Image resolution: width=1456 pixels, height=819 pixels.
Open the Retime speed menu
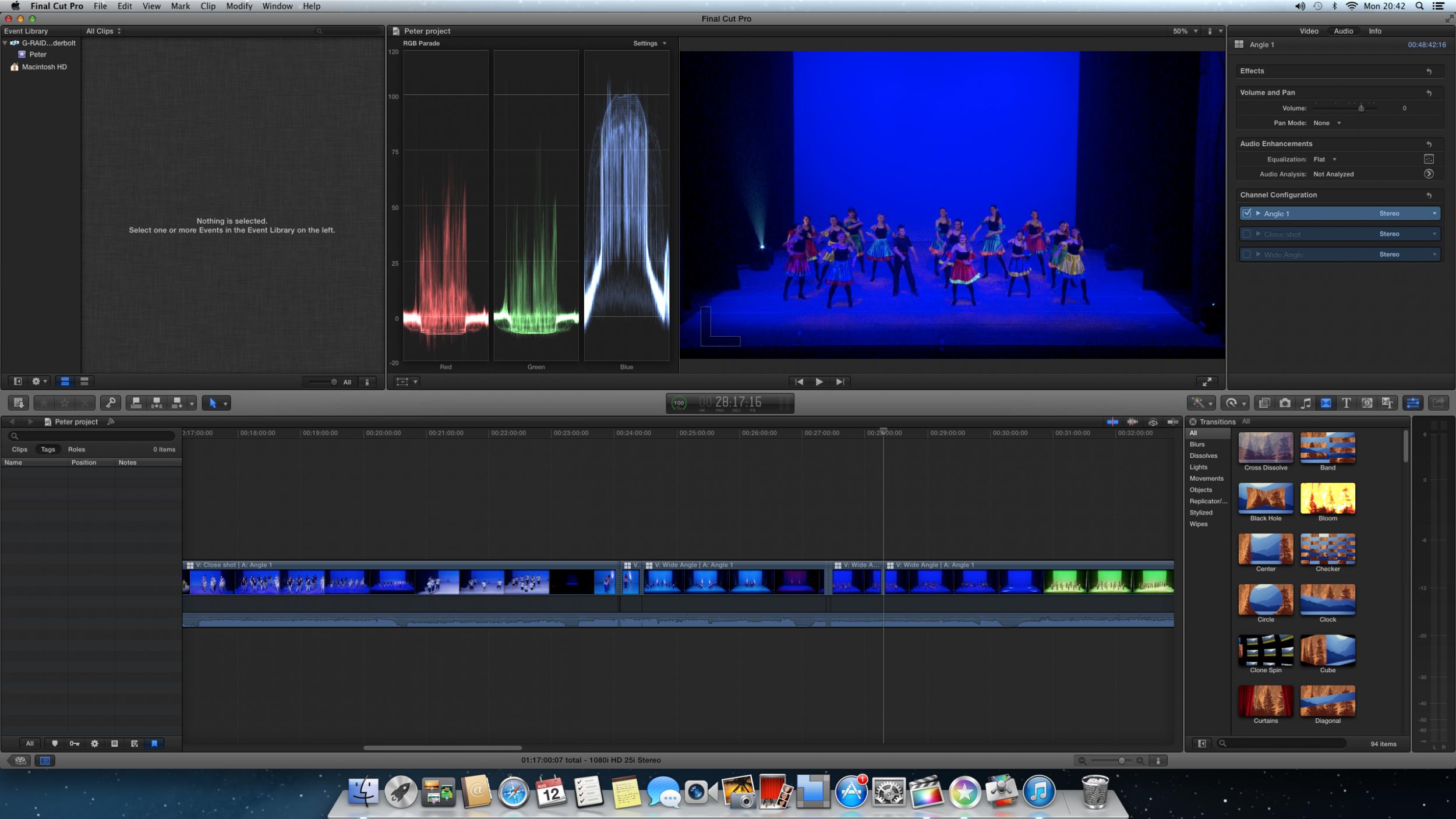[1235, 403]
